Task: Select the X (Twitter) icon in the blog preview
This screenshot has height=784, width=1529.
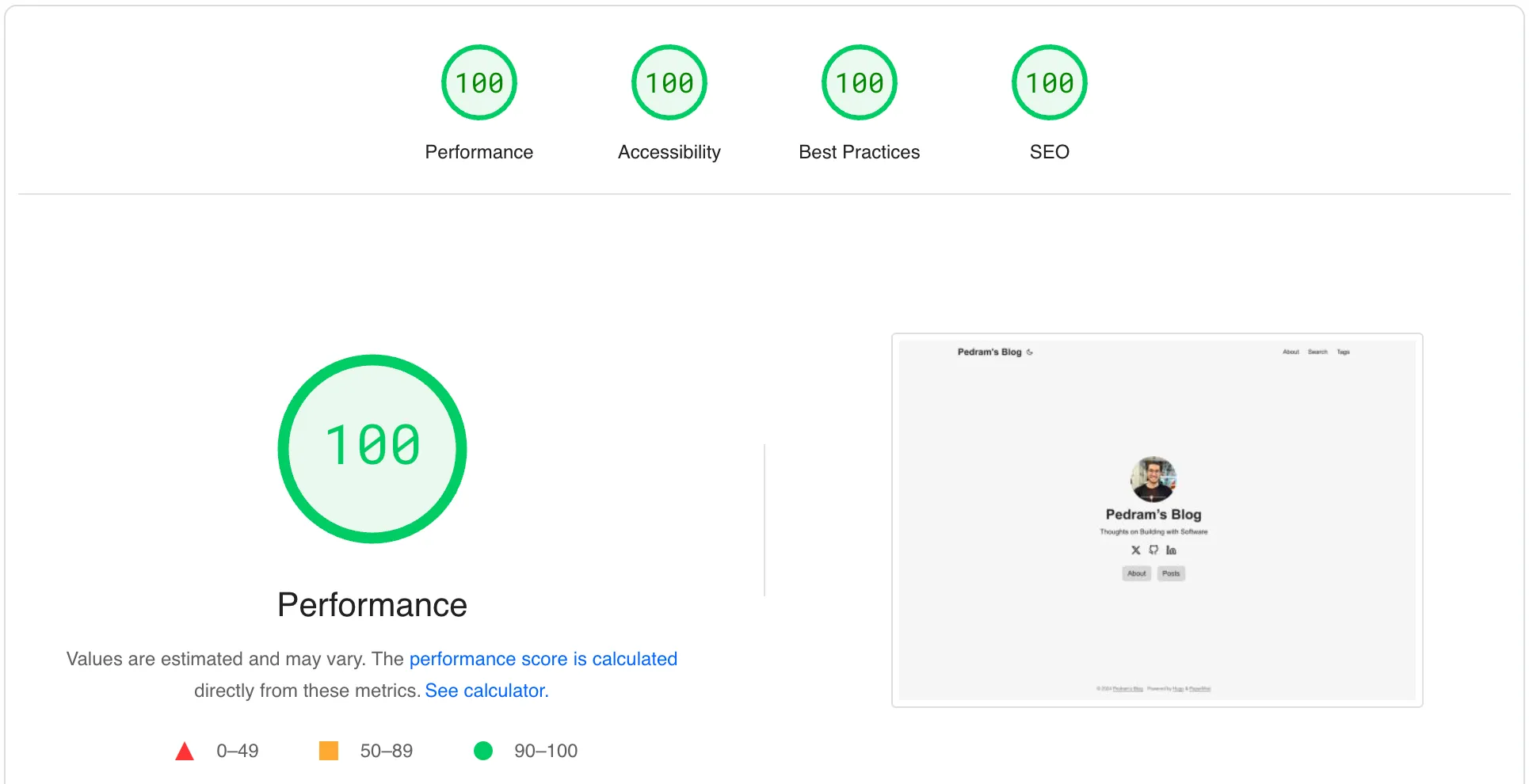Action: pos(1135,550)
